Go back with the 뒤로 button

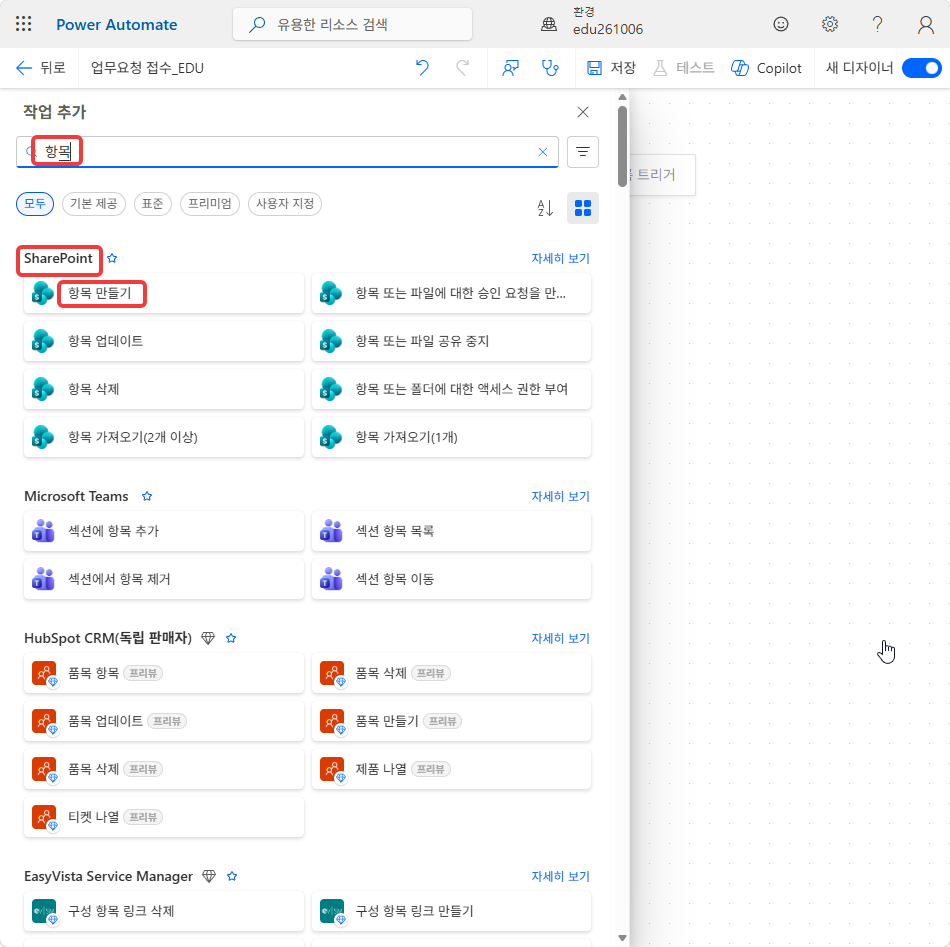pos(40,68)
